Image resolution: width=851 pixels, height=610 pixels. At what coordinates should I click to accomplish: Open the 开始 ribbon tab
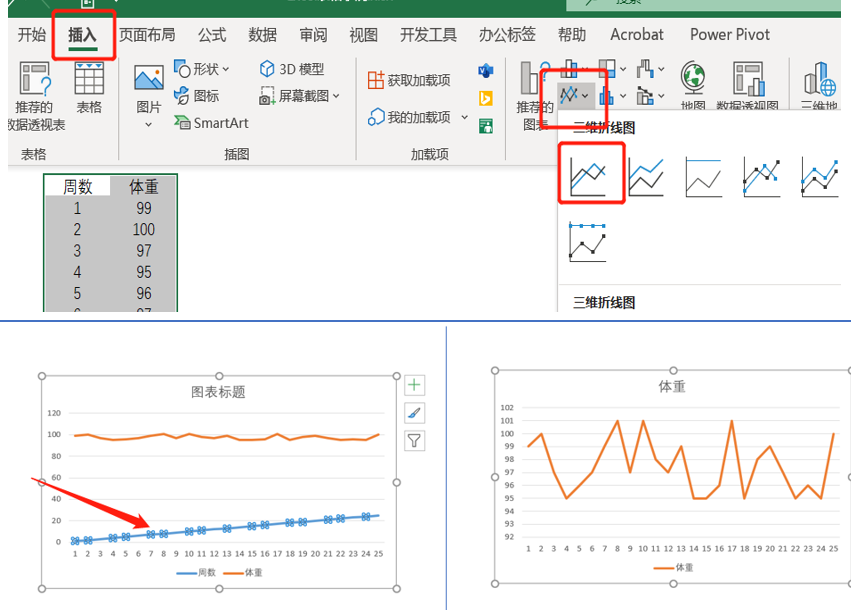click(31, 35)
